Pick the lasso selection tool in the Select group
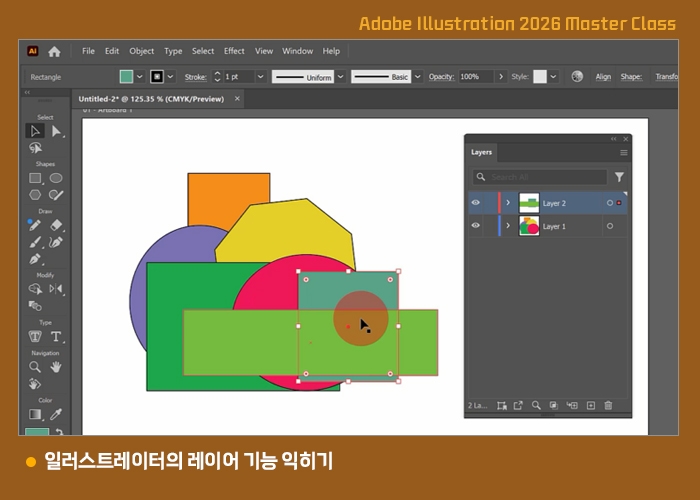The width and height of the screenshot is (700, 500). click(x=35, y=148)
